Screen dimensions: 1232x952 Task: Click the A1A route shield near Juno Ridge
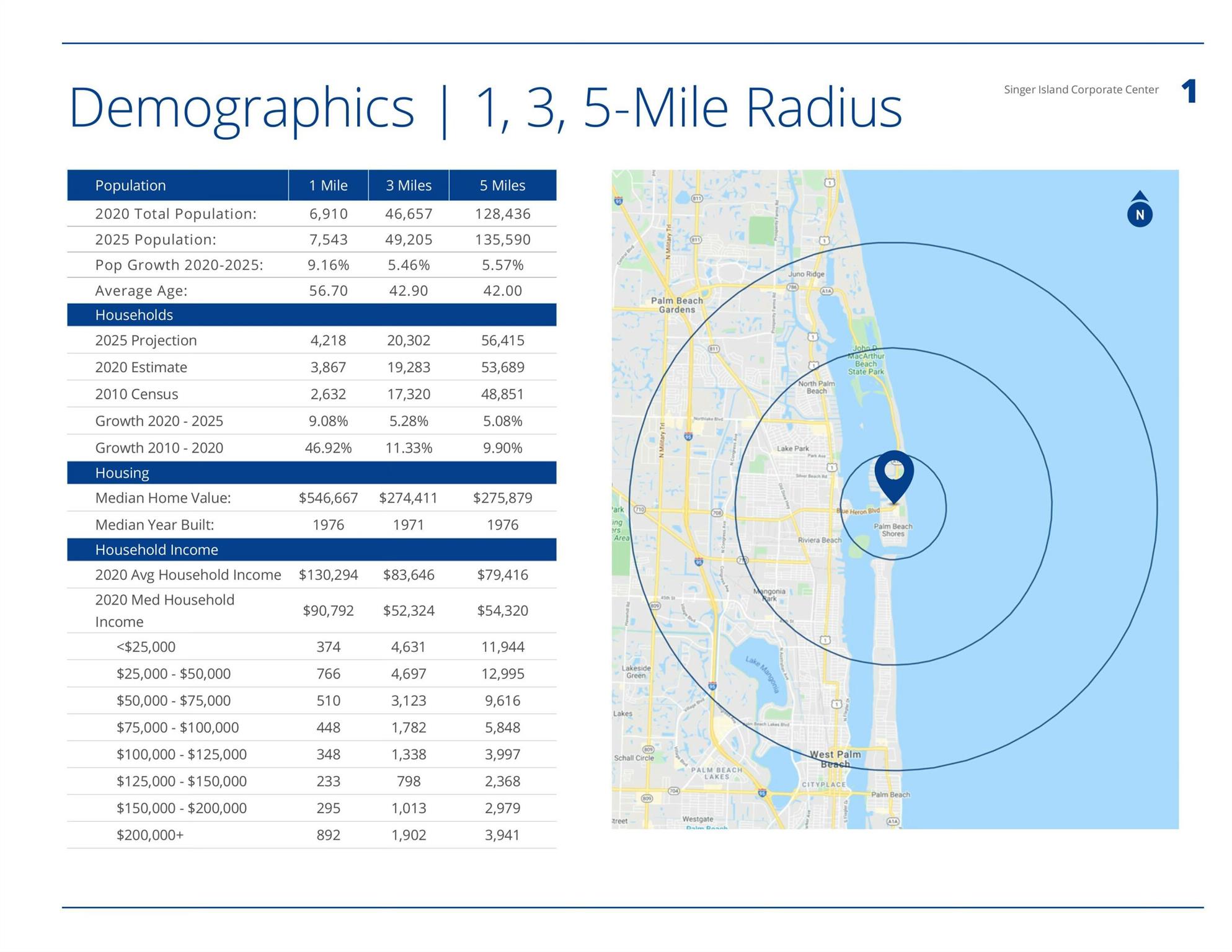(826, 291)
